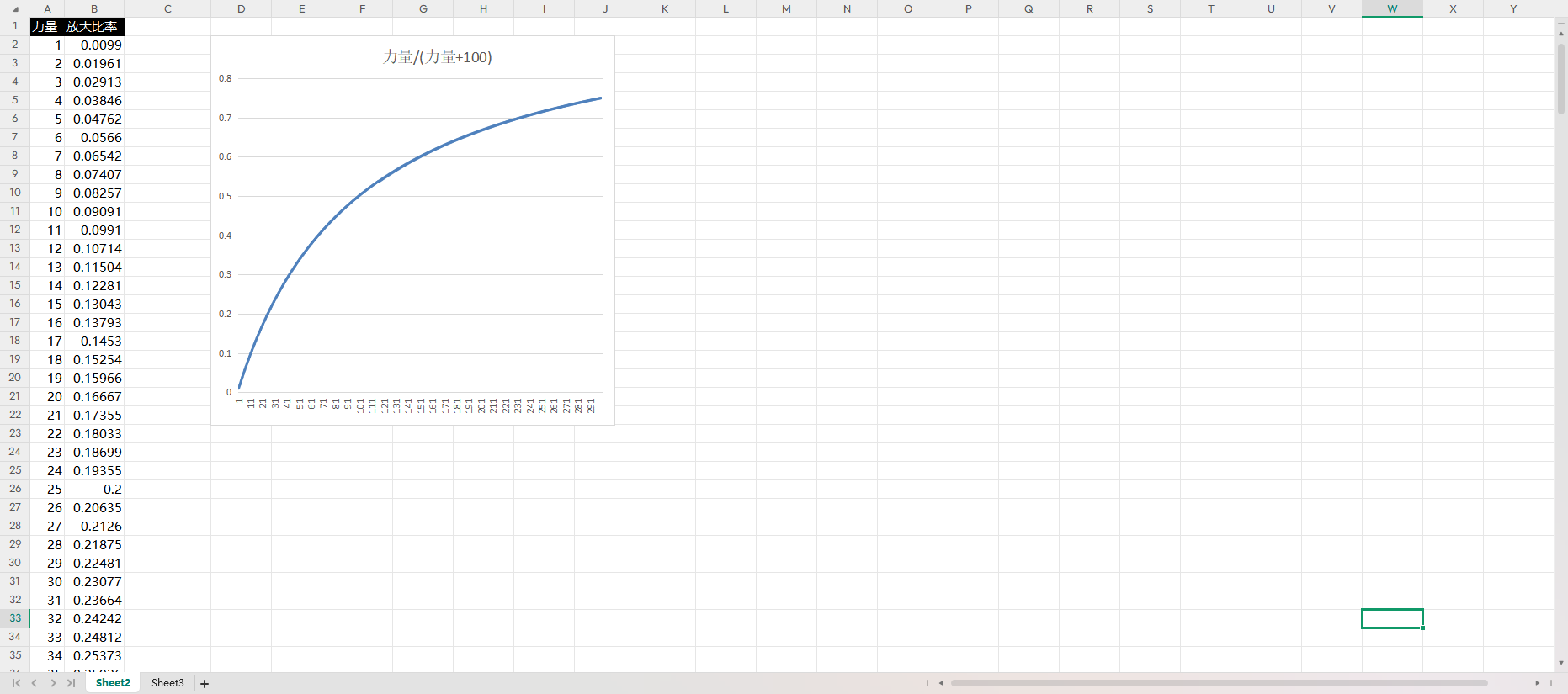This screenshot has width=1568, height=694.
Task: Click the Select All corner triangle
Action: (x=15, y=9)
